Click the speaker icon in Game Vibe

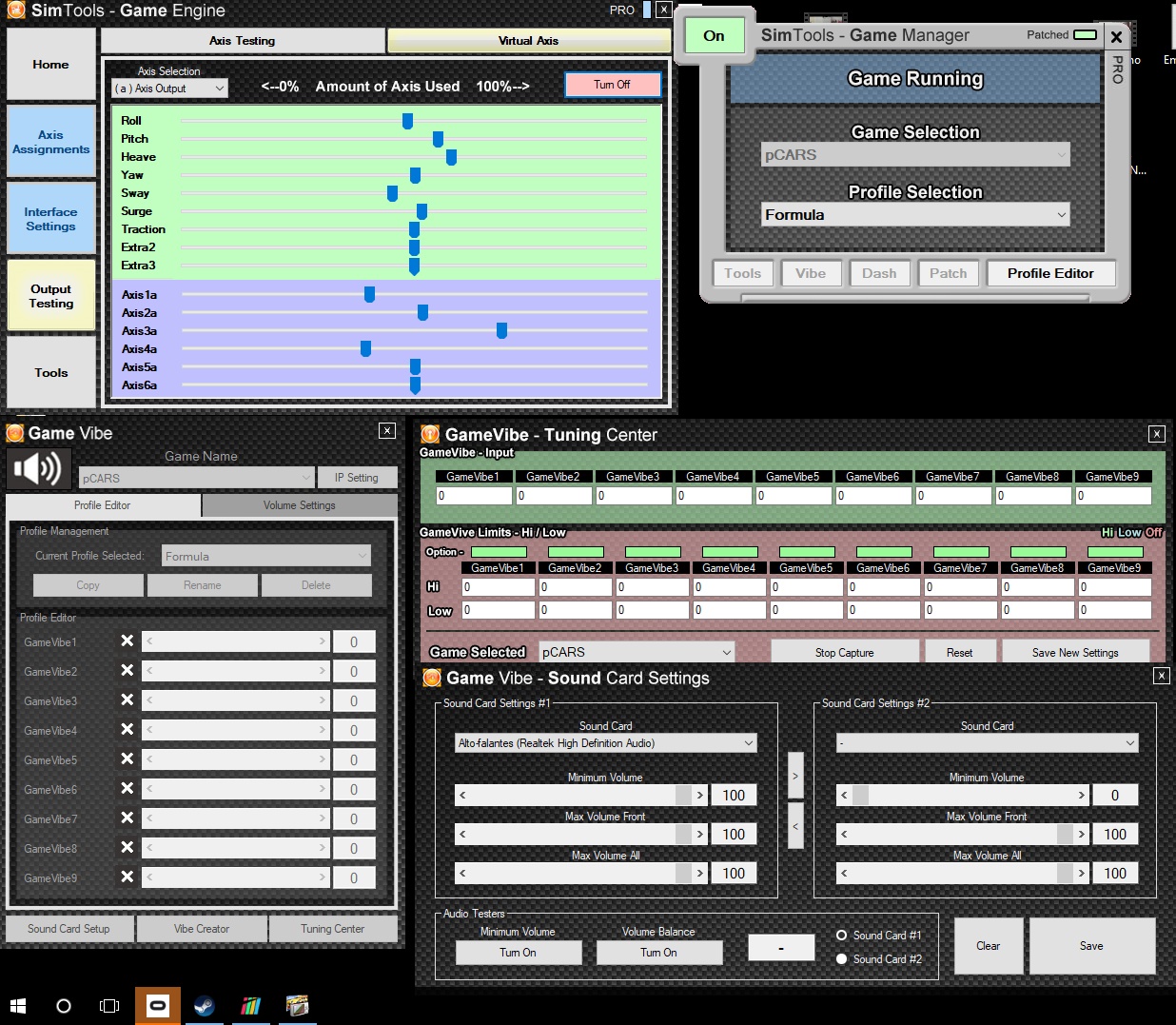pos(39,468)
